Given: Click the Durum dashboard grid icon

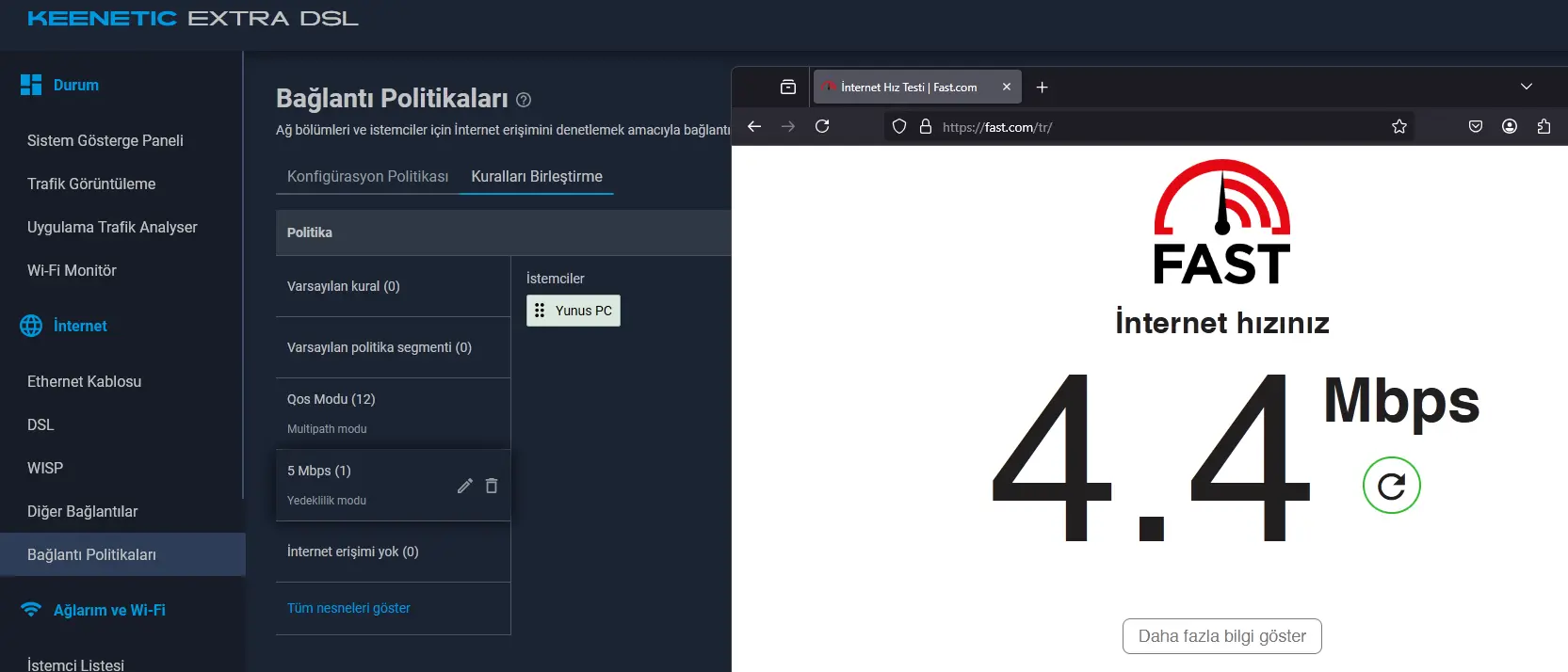Looking at the screenshot, I should (31, 85).
